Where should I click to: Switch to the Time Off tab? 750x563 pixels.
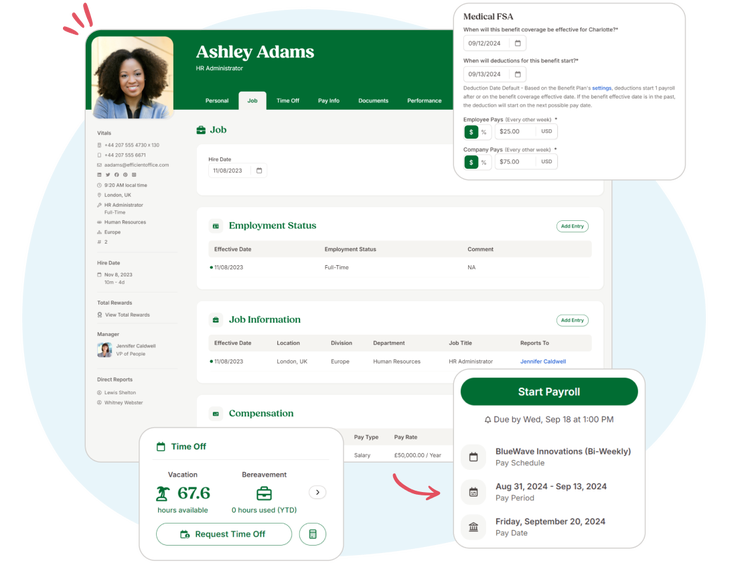[287, 100]
